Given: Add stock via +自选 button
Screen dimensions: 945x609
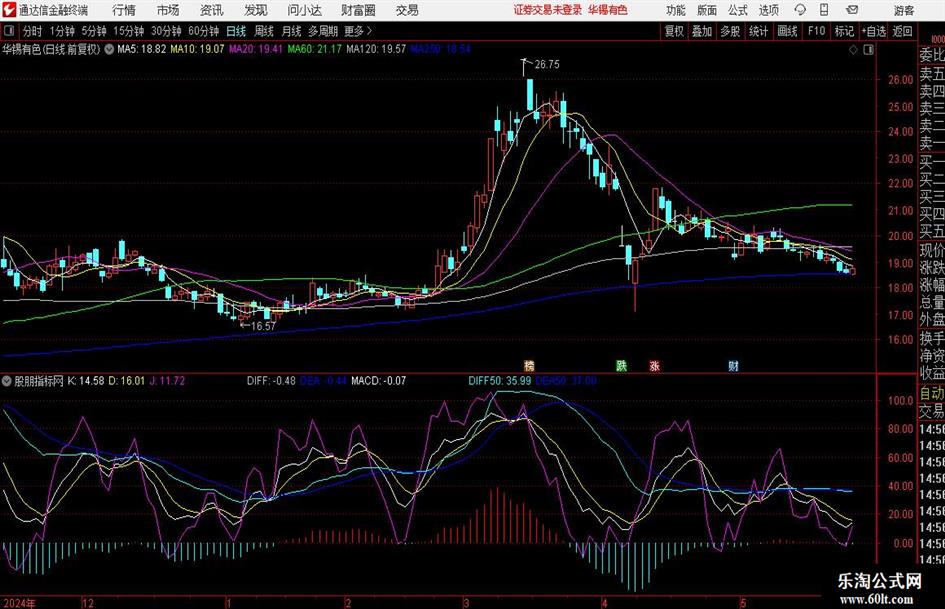Looking at the screenshot, I should click(873, 31).
